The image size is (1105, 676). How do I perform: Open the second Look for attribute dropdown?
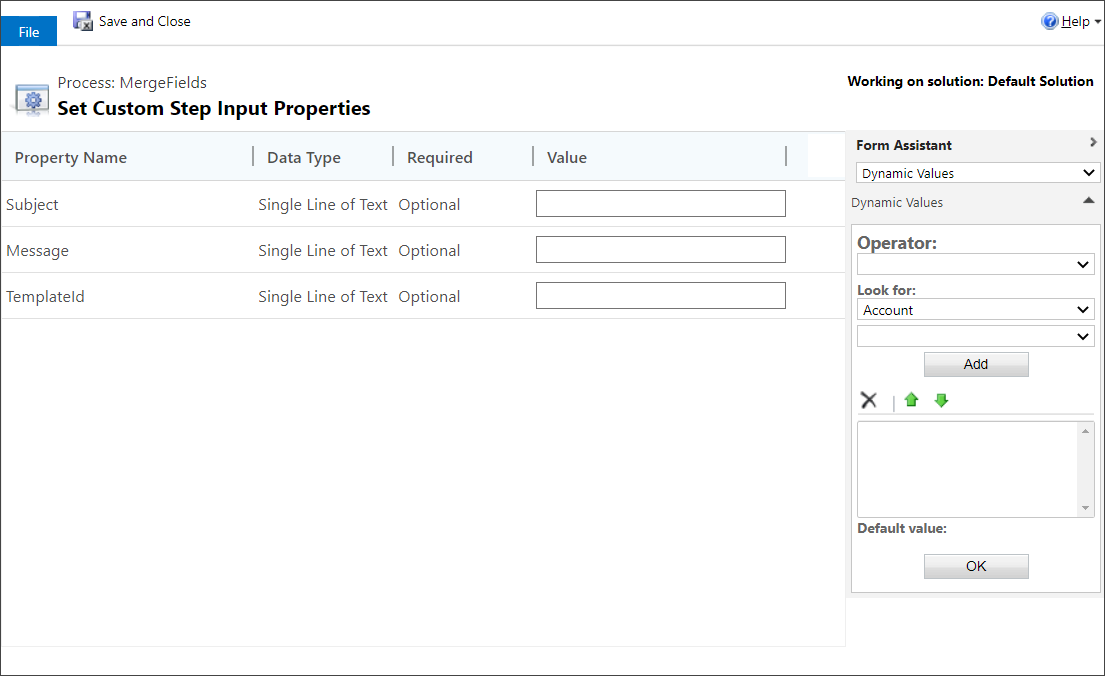[x=975, y=335]
